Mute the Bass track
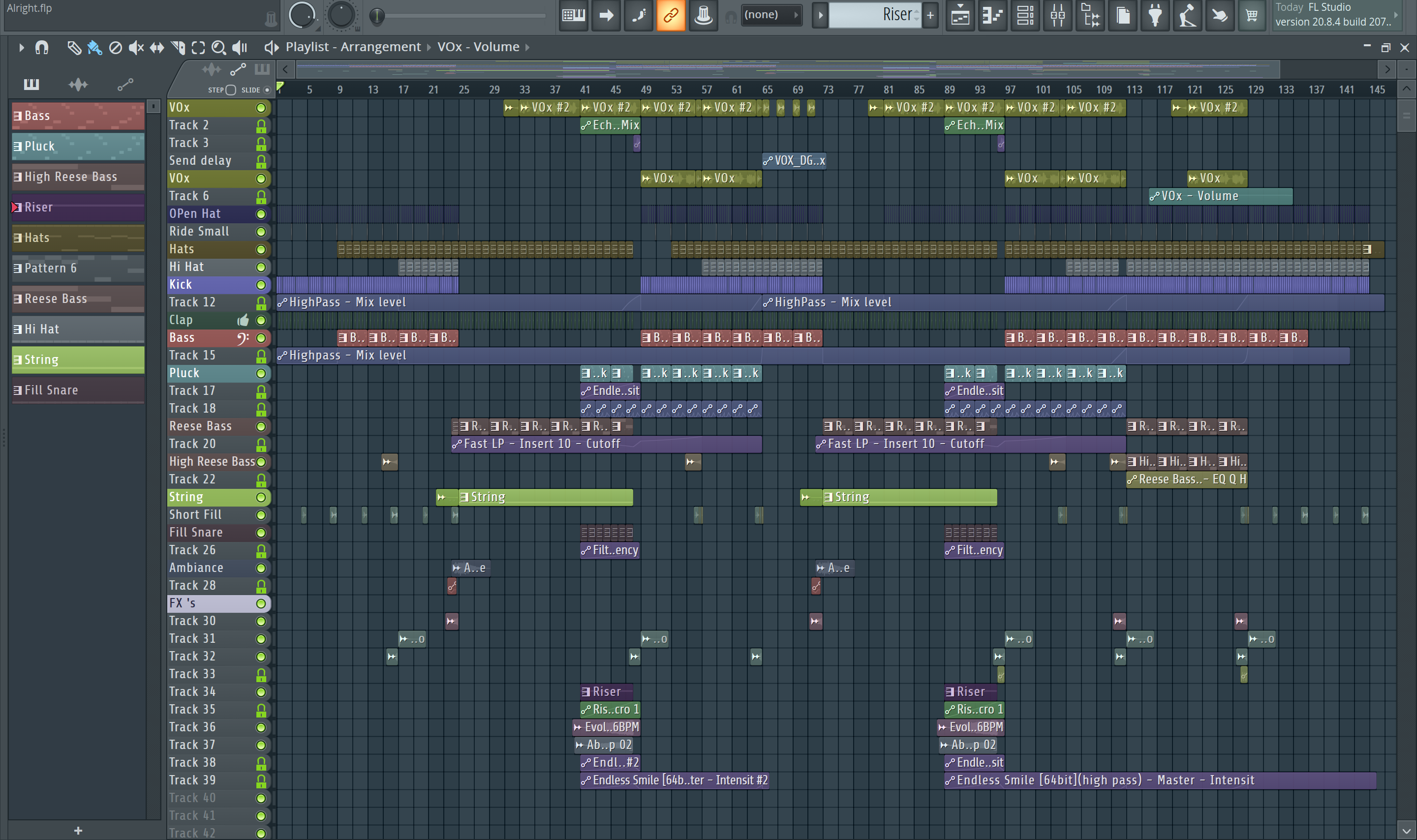 click(261, 338)
